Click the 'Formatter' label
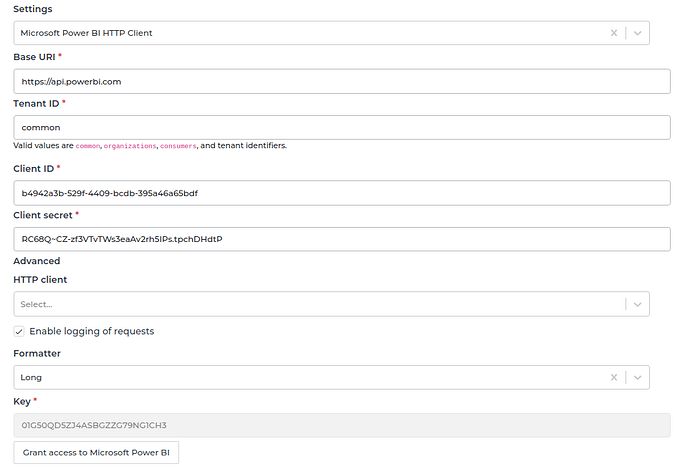This screenshot has height=469, width=690. coord(37,354)
